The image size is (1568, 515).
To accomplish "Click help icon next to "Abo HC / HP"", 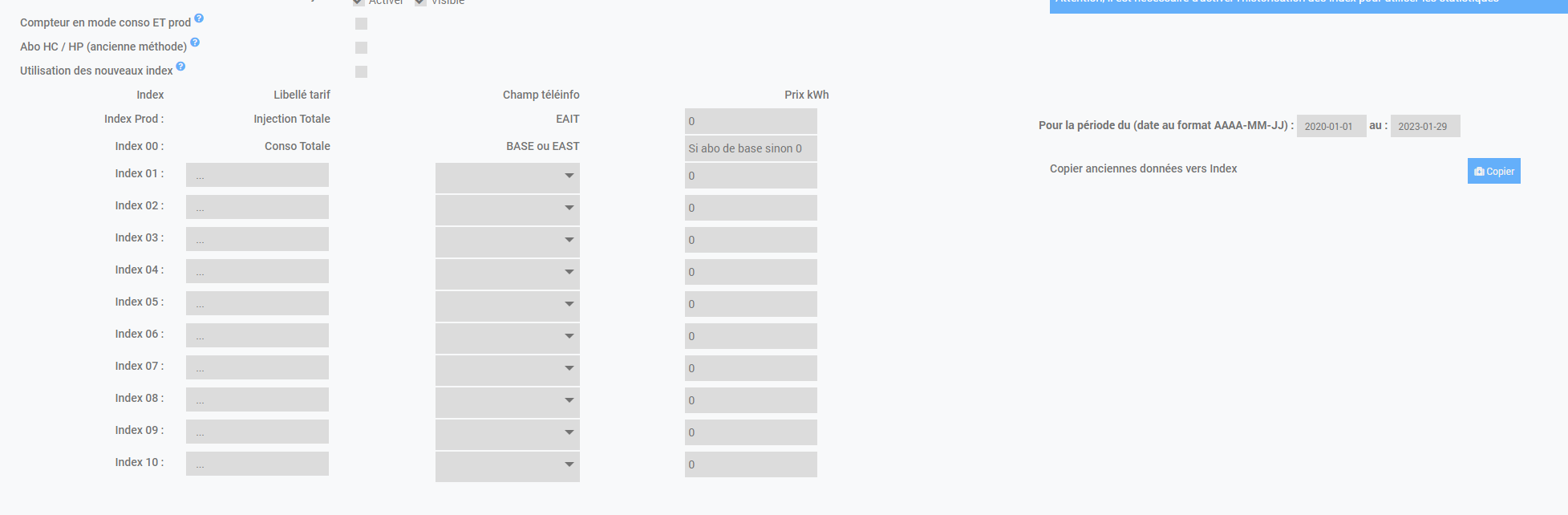I will pyautogui.click(x=195, y=43).
